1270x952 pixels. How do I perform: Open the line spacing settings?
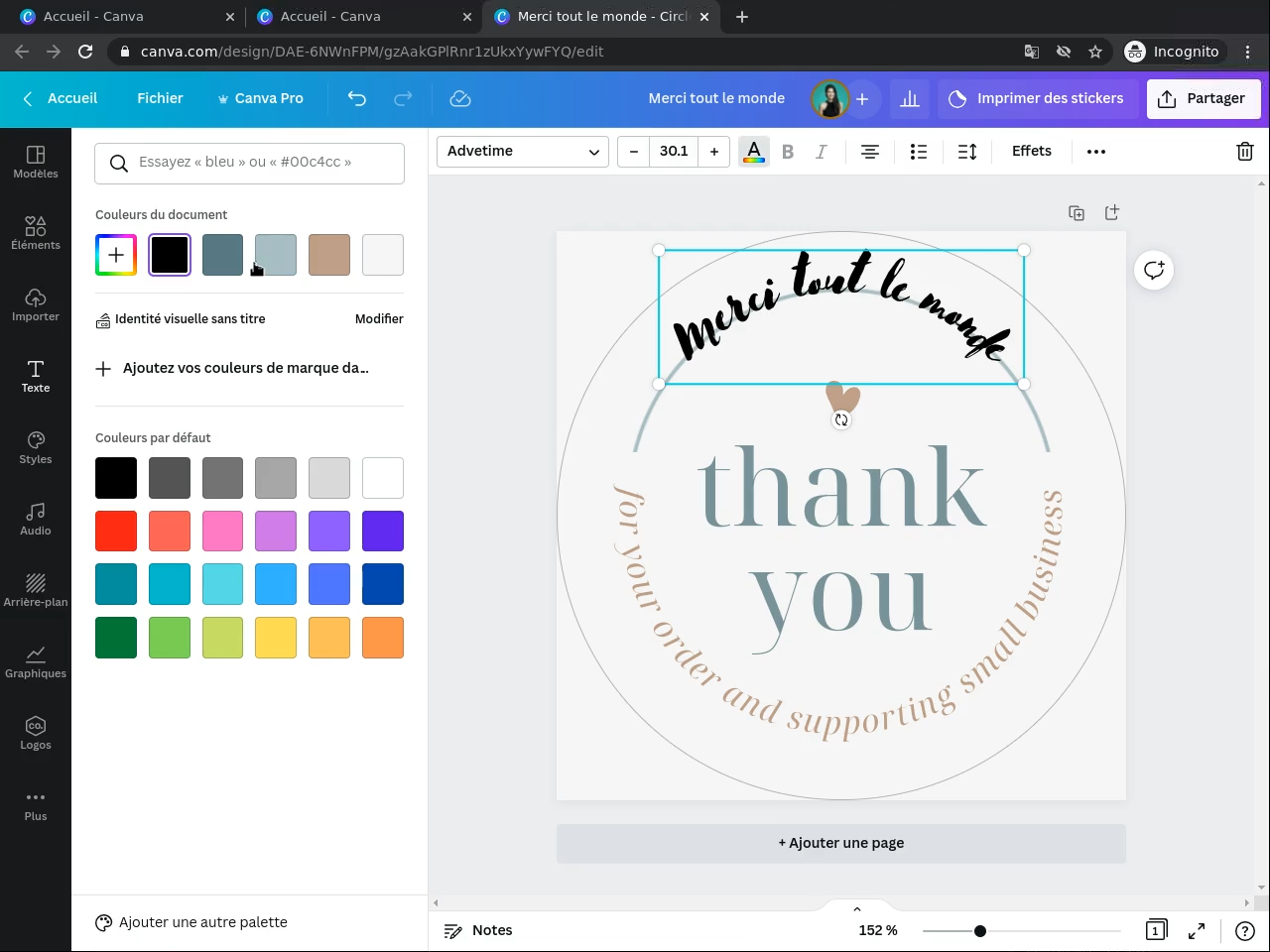point(967,152)
